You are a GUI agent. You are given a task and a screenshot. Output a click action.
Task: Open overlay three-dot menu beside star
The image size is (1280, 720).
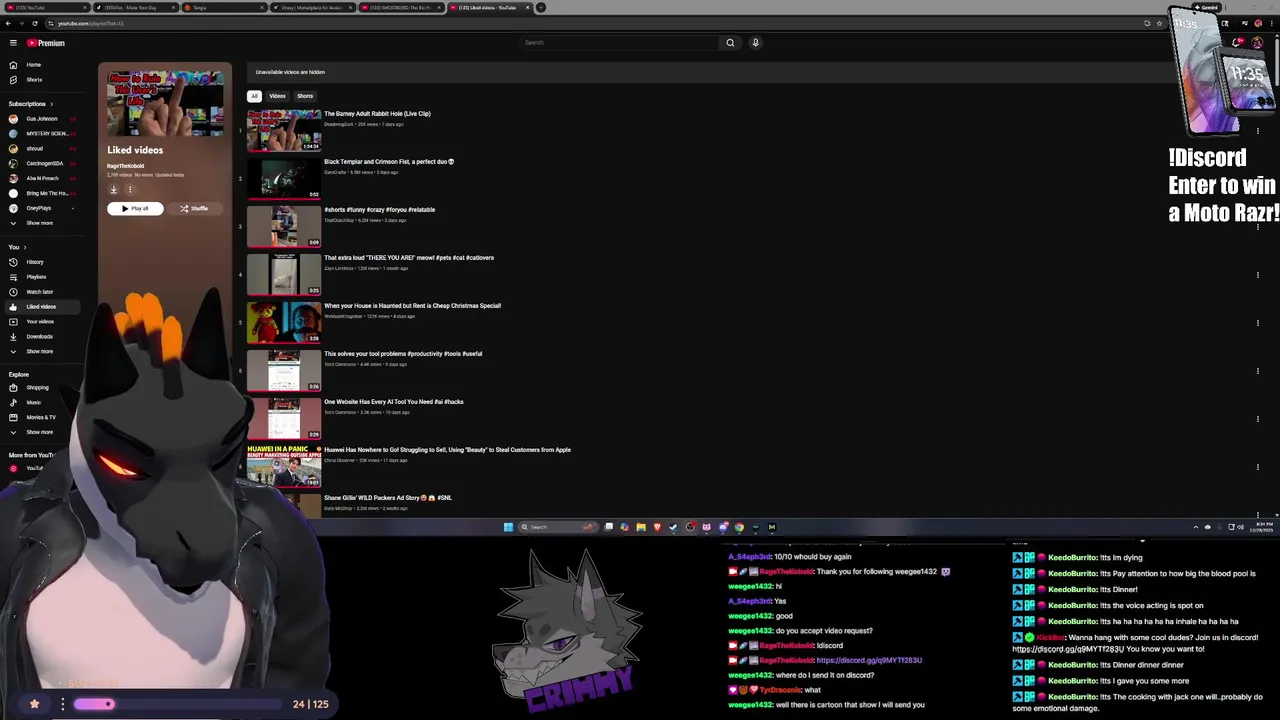pyautogui.click(x=62, y=704)
